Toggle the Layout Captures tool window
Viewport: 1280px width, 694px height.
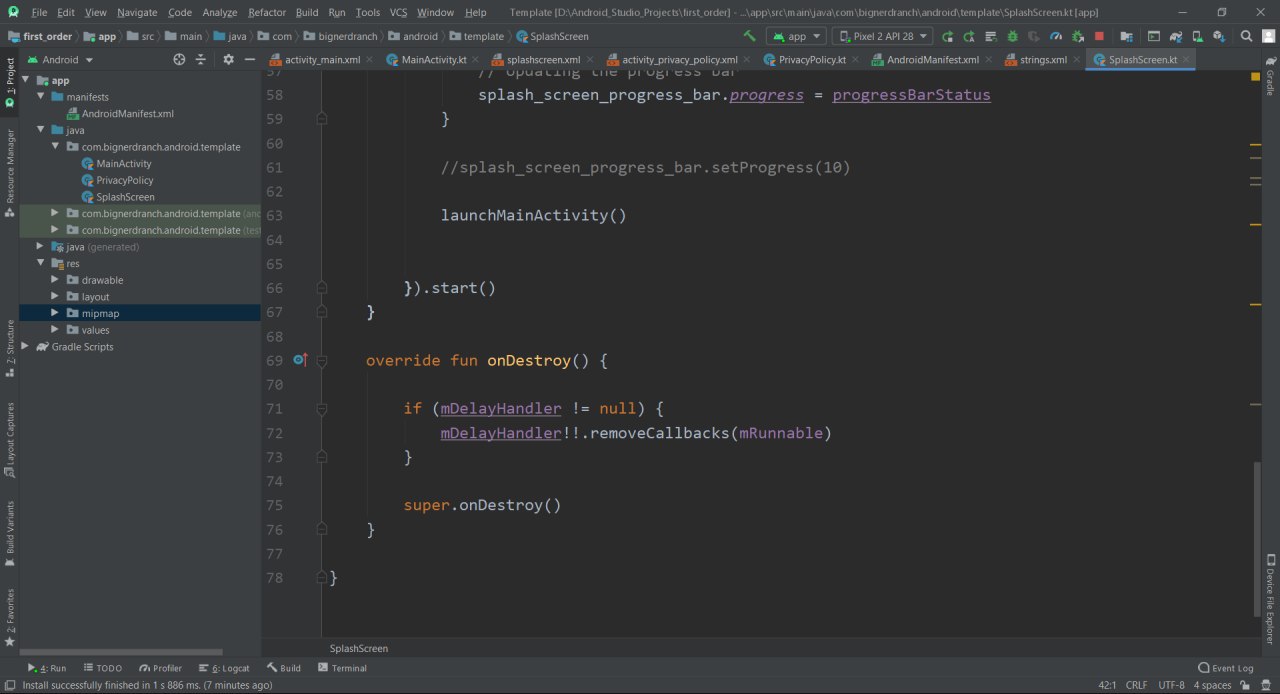tap(10, 439)
